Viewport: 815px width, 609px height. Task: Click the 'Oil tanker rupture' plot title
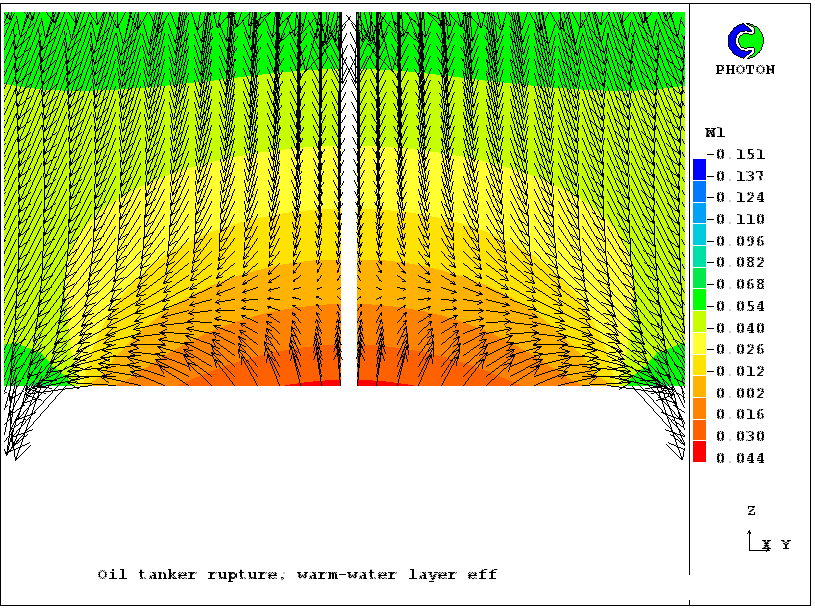pos(297,575)
